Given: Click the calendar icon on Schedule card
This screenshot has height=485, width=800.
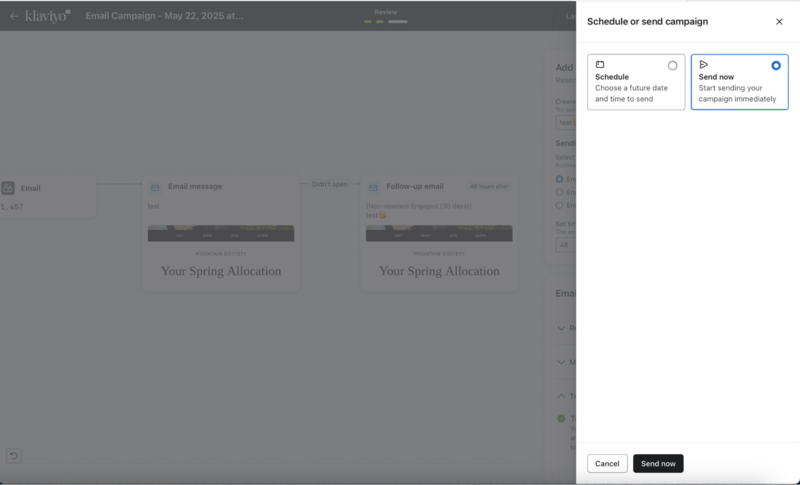Looking at the screenshot, I should point(600,65).
